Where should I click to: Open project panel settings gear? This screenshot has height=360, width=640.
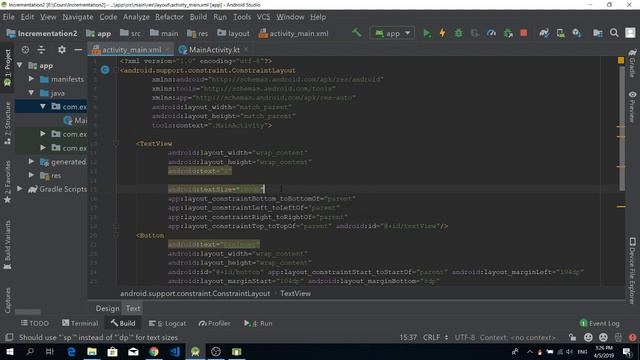[x=62, y=50]
